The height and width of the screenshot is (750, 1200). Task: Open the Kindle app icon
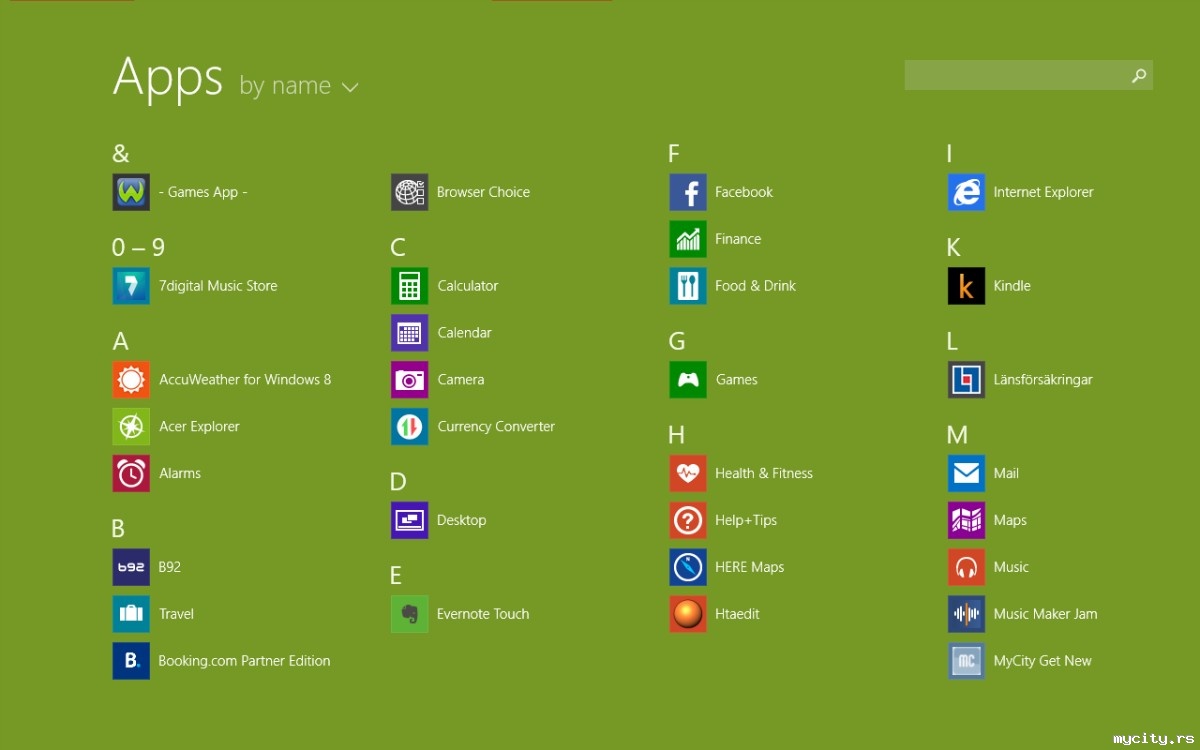coord(966,286)
